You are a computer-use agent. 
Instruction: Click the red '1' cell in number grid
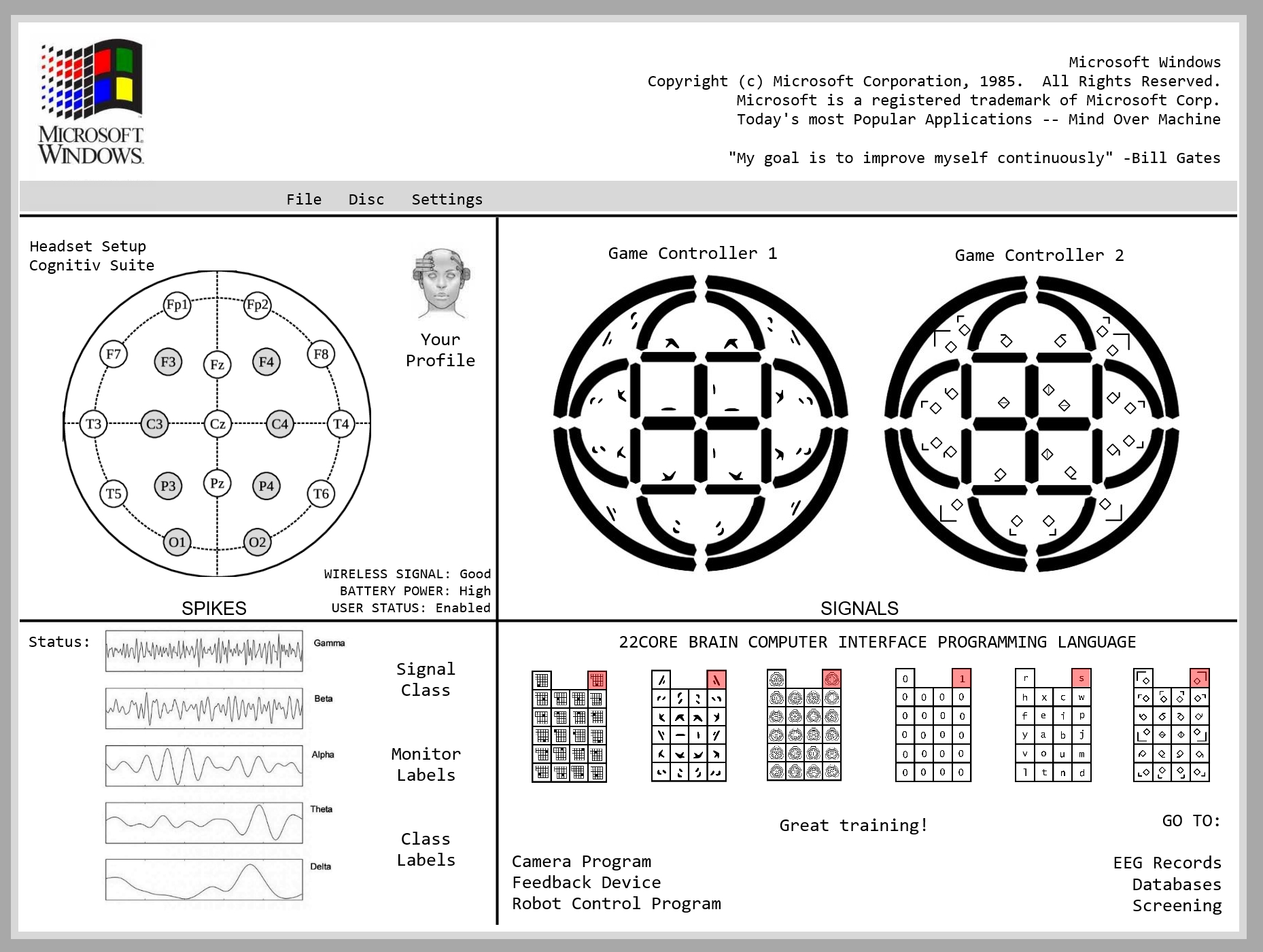(962, 678)
